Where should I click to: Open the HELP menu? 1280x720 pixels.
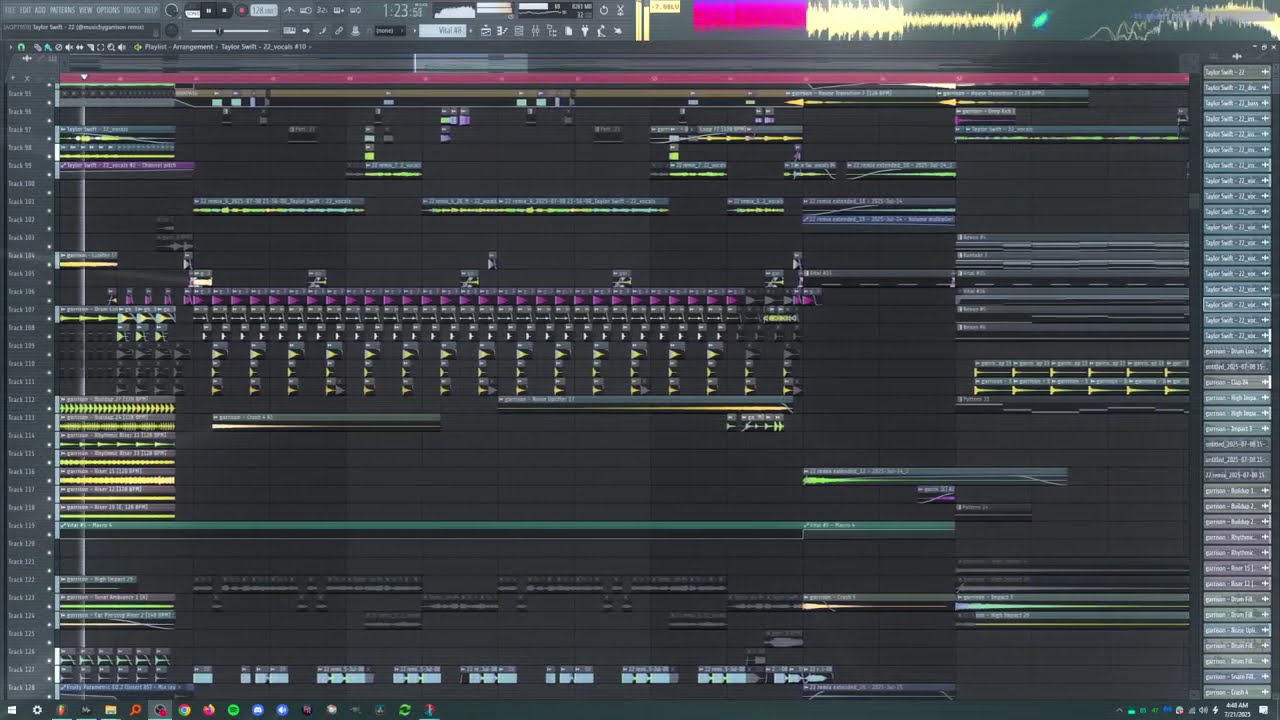click(x=151, y=10)
